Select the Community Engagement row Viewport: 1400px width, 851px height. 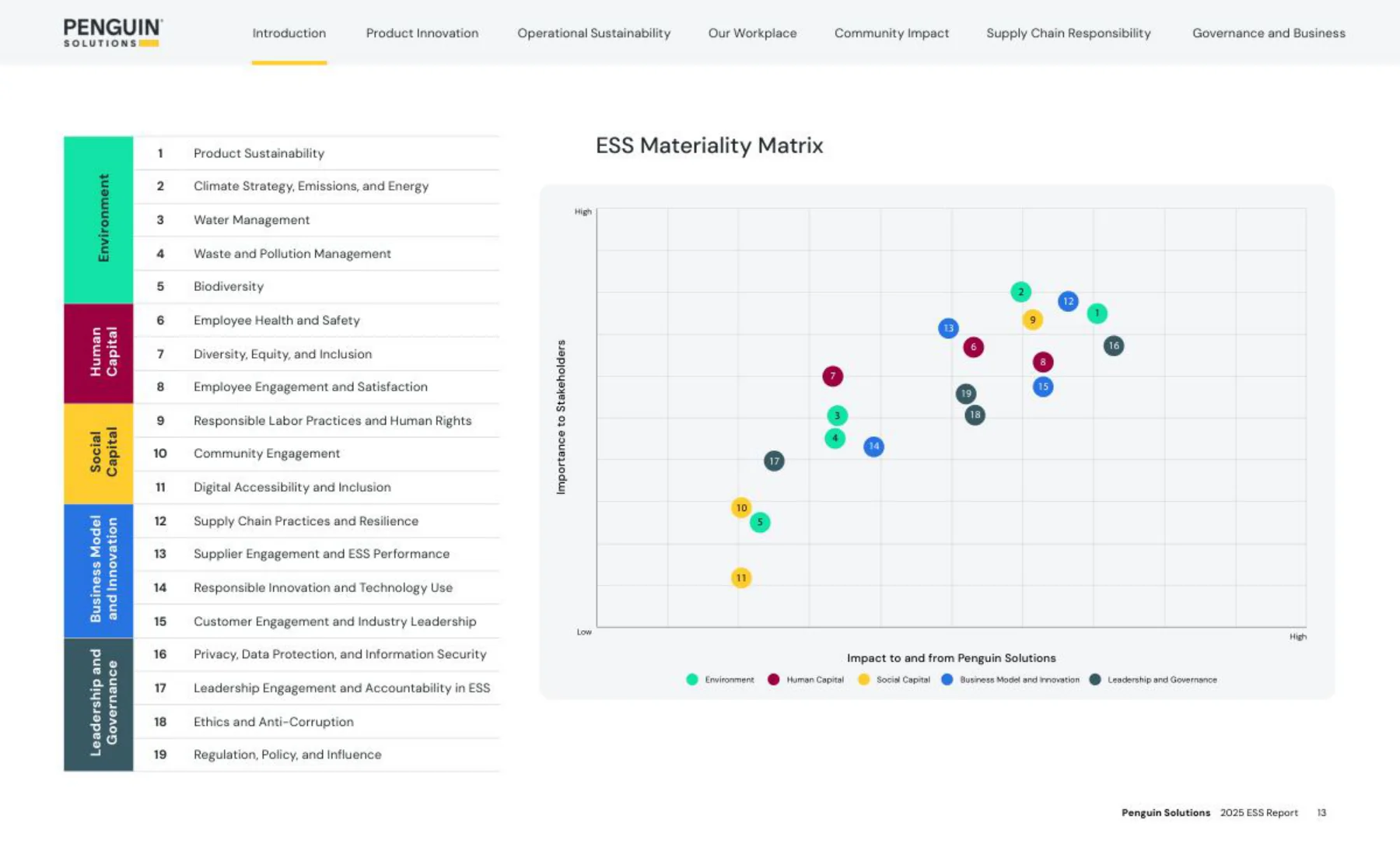pyautogui.click(x=317, y=454)
